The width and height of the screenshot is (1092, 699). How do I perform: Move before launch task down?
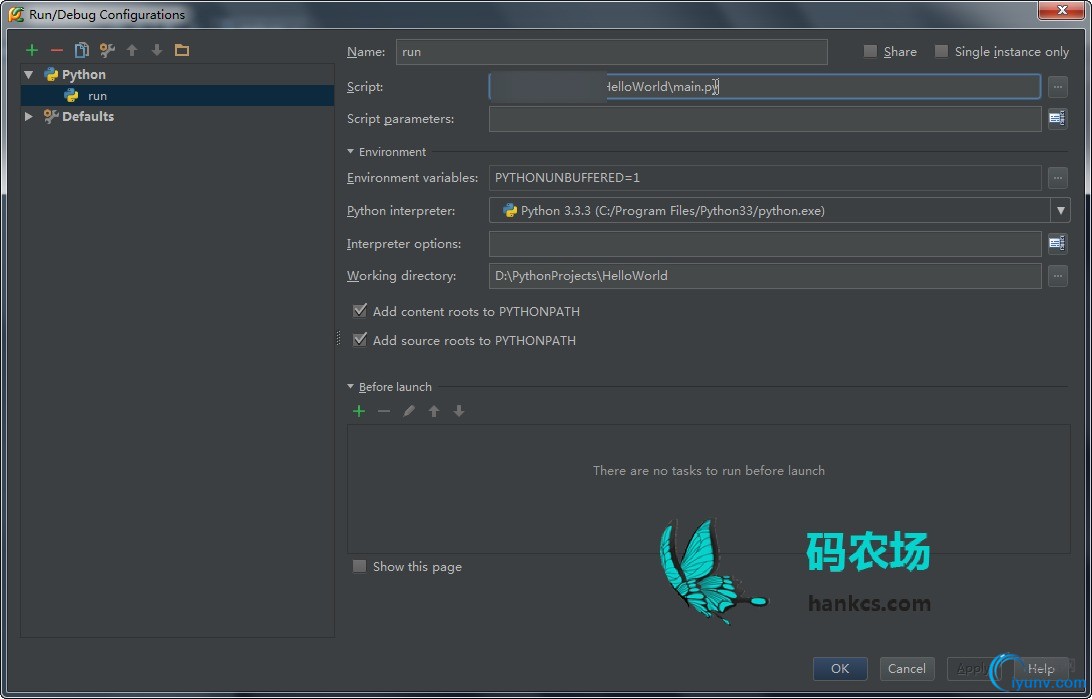pos(459,411)
